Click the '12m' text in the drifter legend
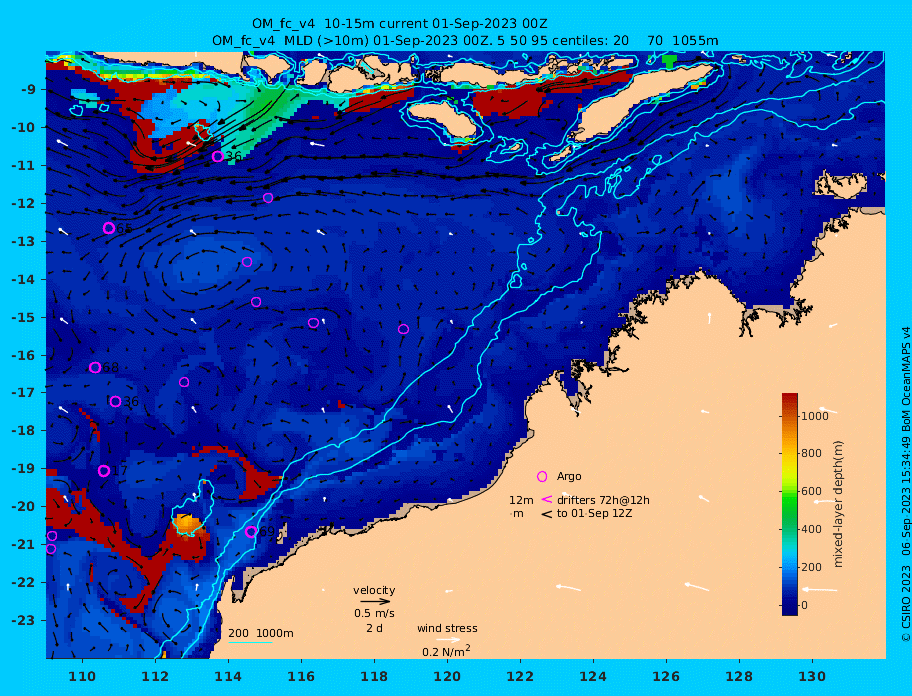This screenshot has height=696, width=912. (x=521, y=500)
